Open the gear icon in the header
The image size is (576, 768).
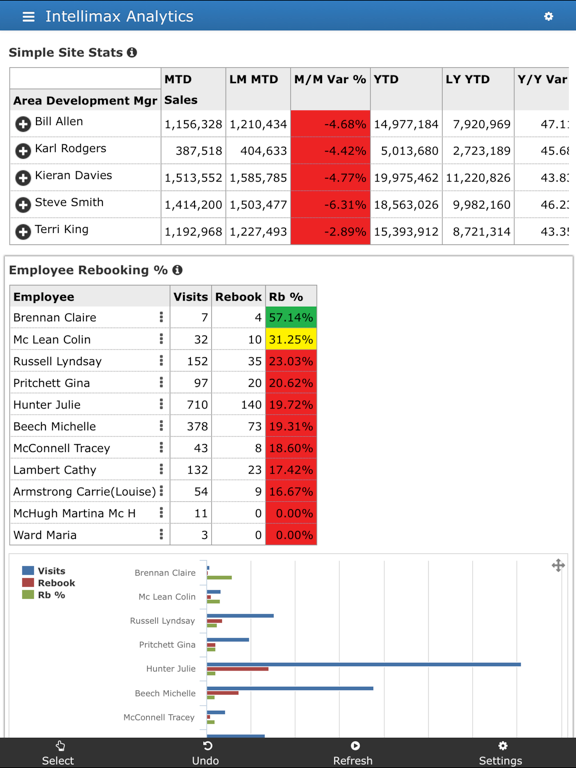[x=549, y=16]
